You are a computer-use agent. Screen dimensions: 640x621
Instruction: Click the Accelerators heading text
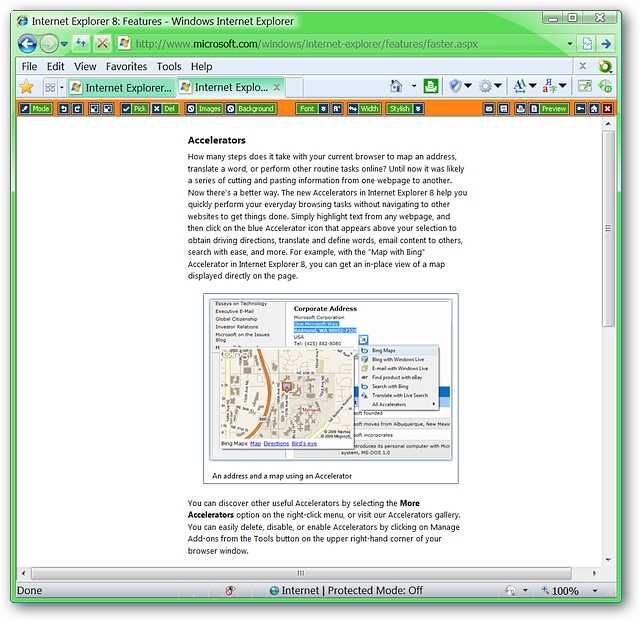pos(216,140)
